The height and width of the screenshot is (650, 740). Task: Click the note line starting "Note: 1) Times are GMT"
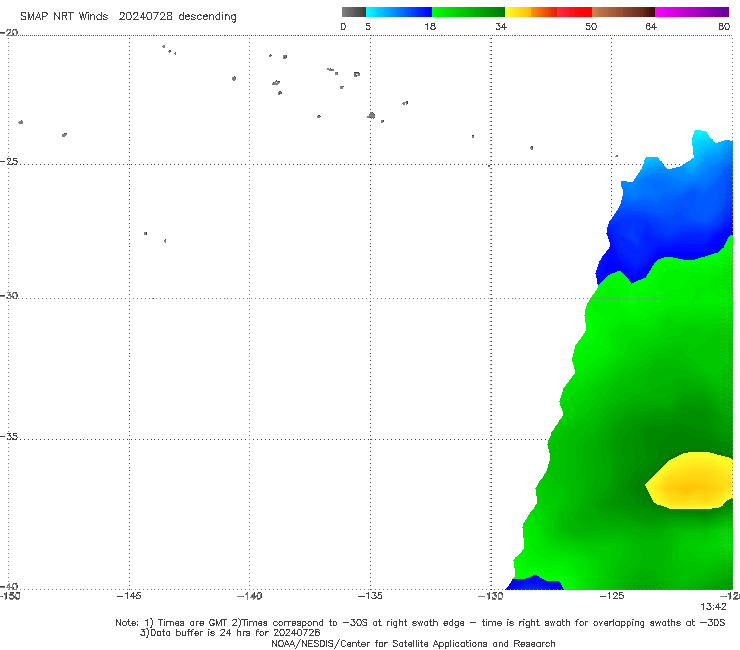(x=420, y=623)
